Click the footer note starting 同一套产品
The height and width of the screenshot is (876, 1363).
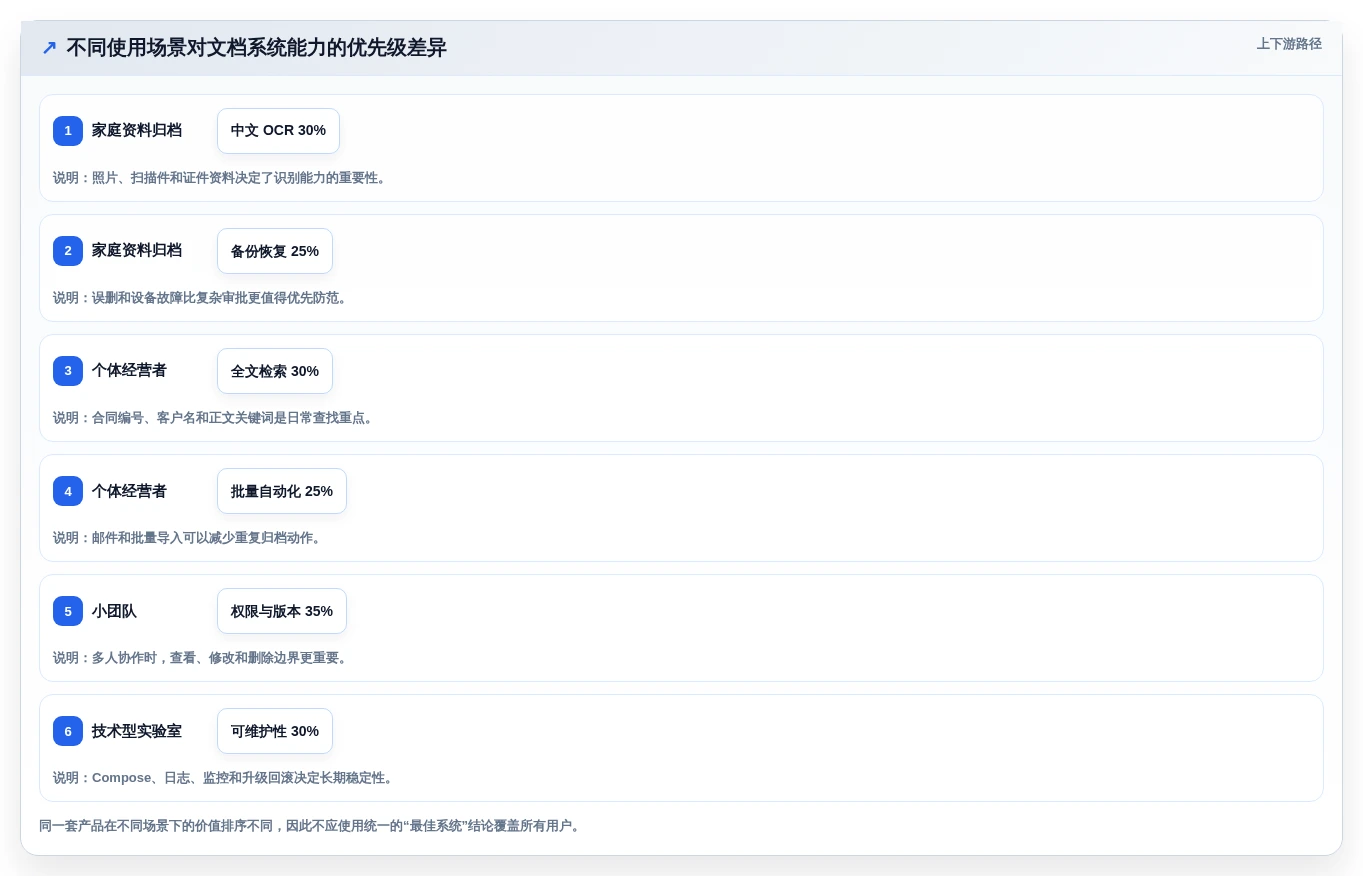[312, 826]
